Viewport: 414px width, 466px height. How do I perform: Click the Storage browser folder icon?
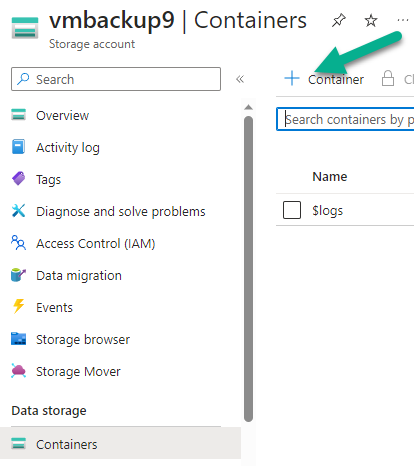18,338
